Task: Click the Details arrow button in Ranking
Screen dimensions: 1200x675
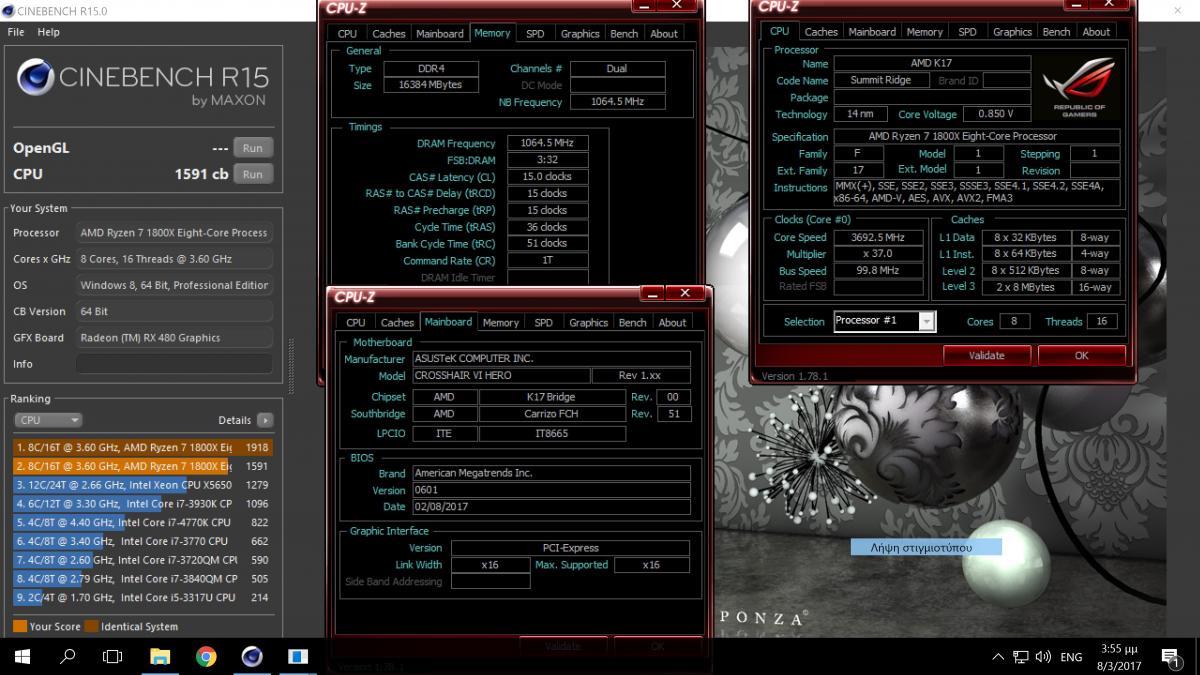Action: [264, 420]
